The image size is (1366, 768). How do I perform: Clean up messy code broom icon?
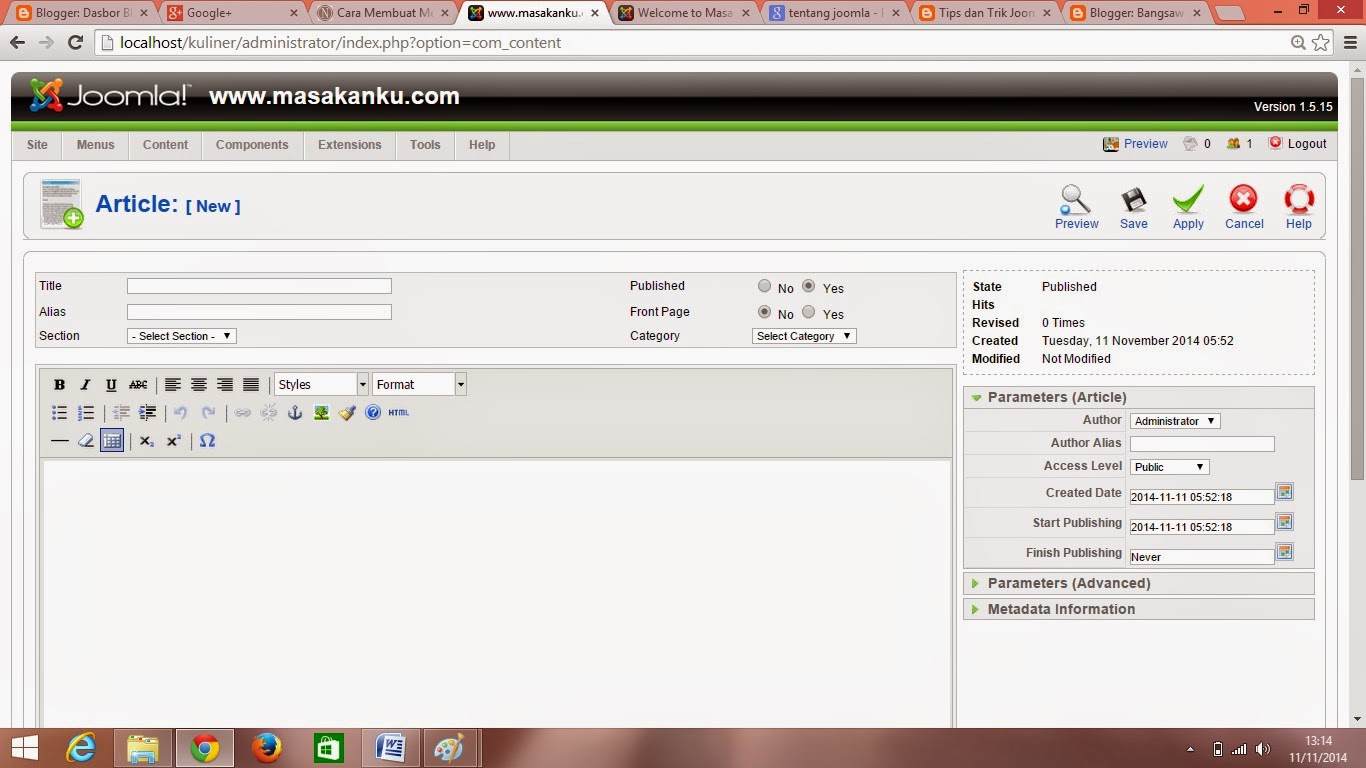[347, 412]
